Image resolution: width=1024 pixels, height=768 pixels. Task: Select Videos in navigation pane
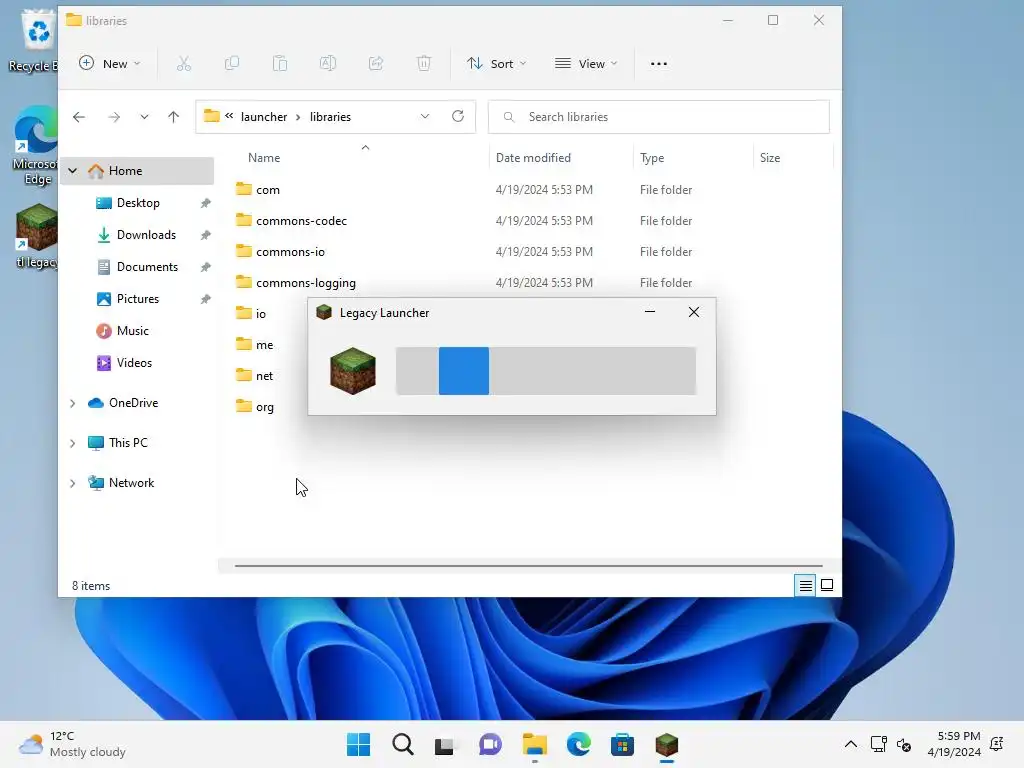[x=134, y=363]
